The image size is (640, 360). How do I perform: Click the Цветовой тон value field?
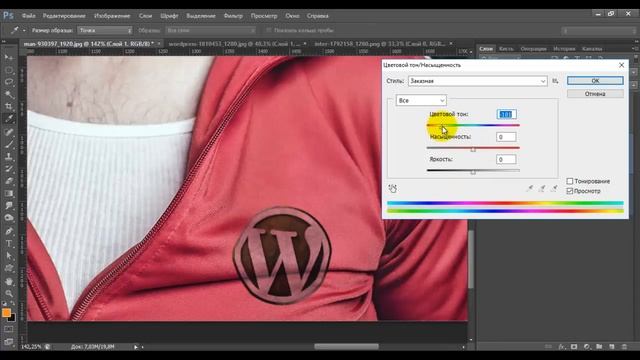pos(506,114)
